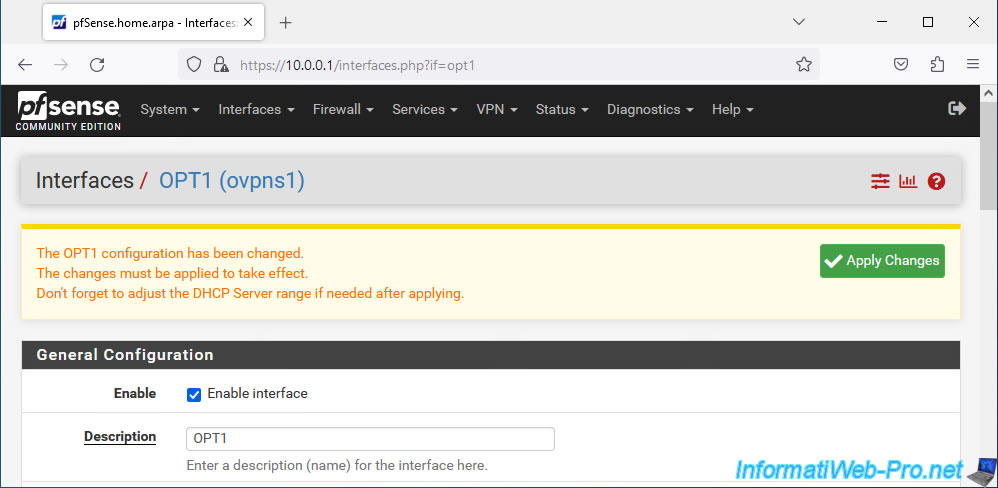Open the System menu
The image size is (998, 488).
(170, 109)
